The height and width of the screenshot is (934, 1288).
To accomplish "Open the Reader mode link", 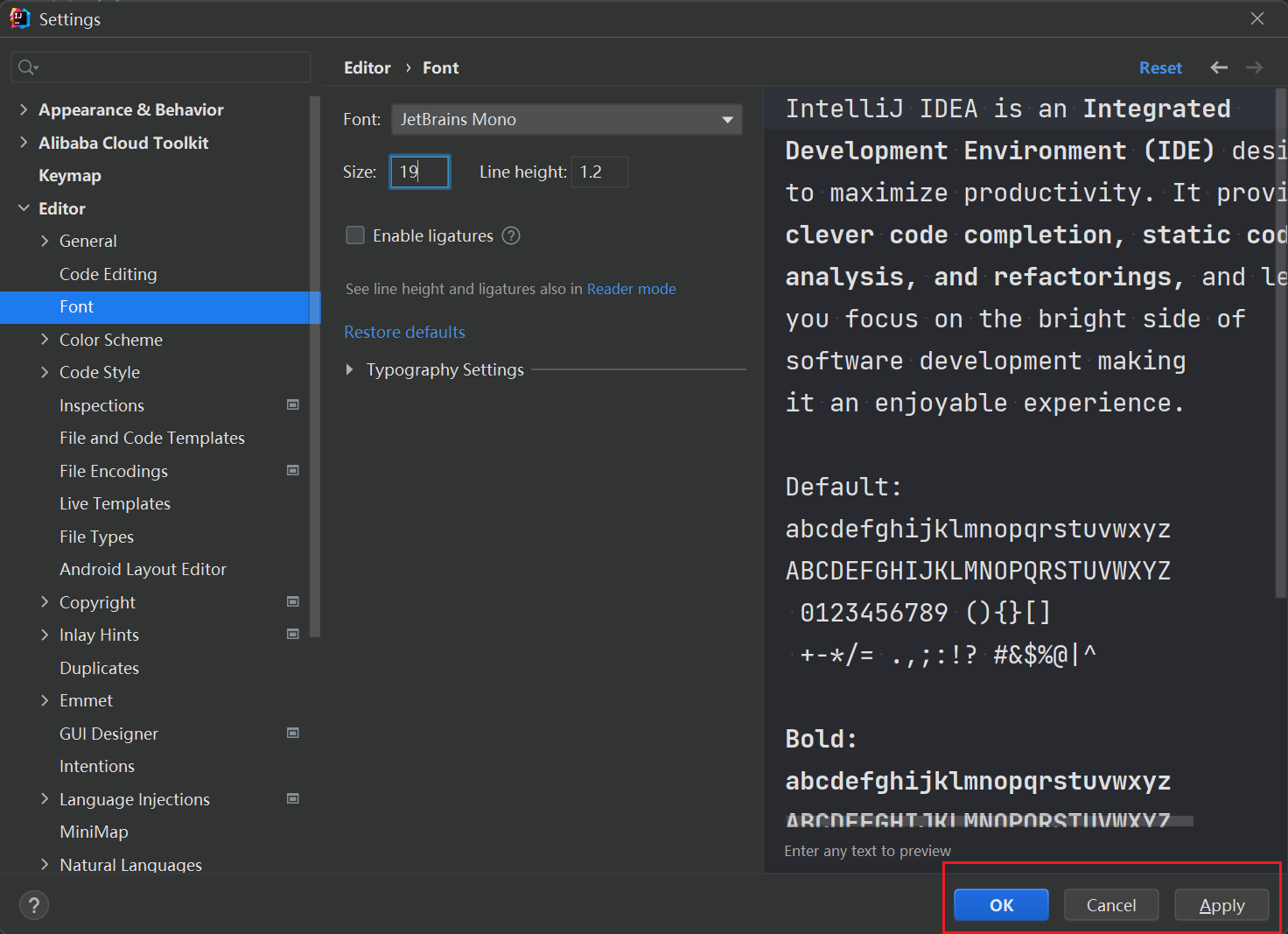I will 631,289.
